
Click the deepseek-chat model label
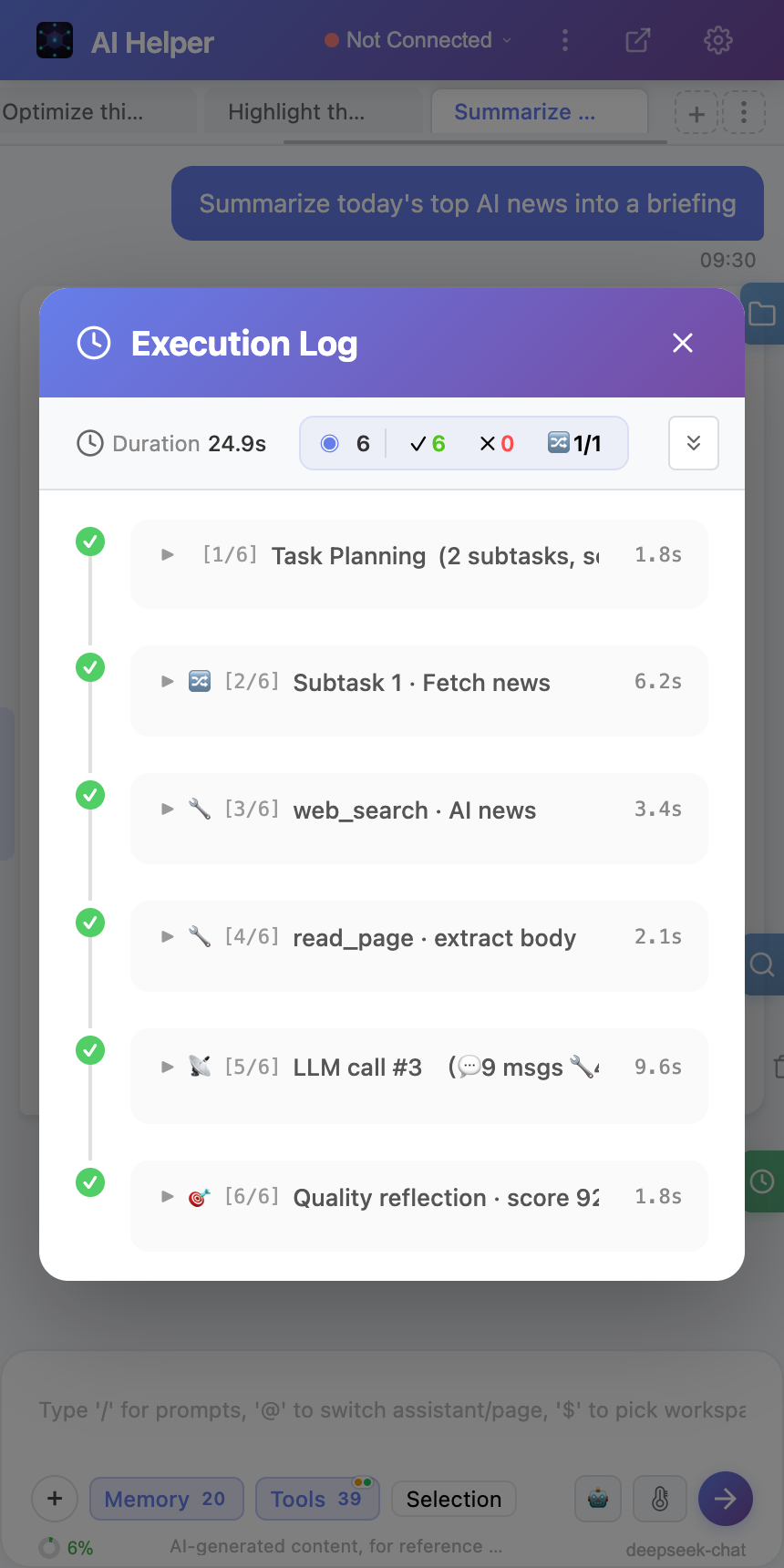pos(686,1550)
